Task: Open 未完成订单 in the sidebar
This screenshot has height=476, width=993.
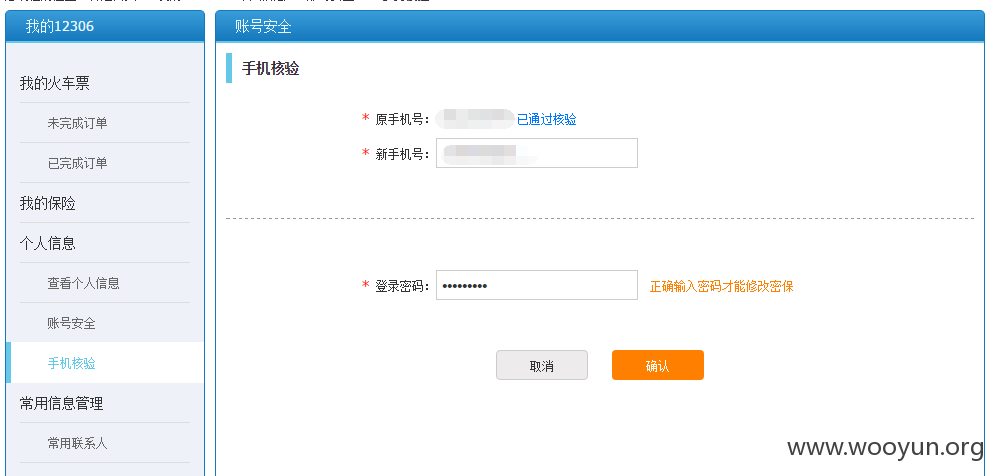Action: 77,123
